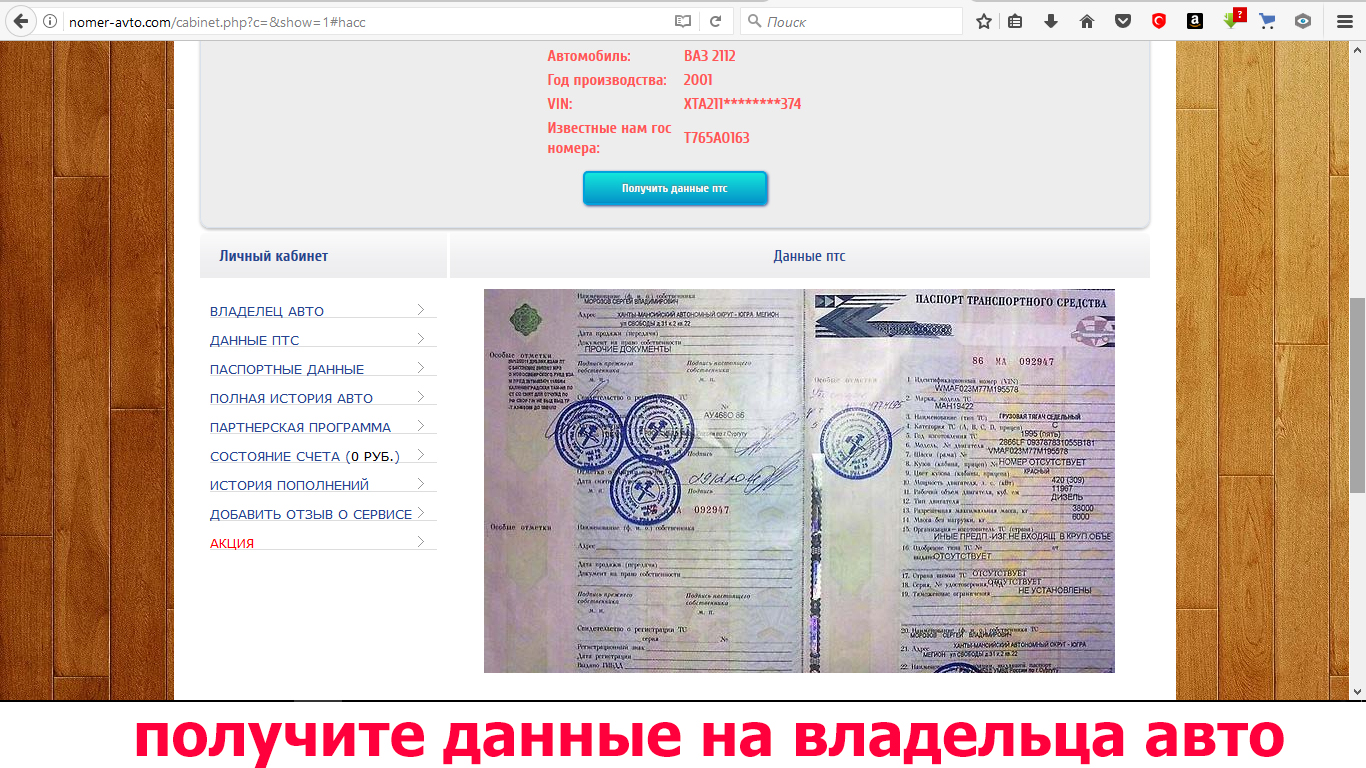Toggle reader view icon in address bar
Viewport: 1366px width, 768px height.
pyautogui.click(x=683, y=21)
